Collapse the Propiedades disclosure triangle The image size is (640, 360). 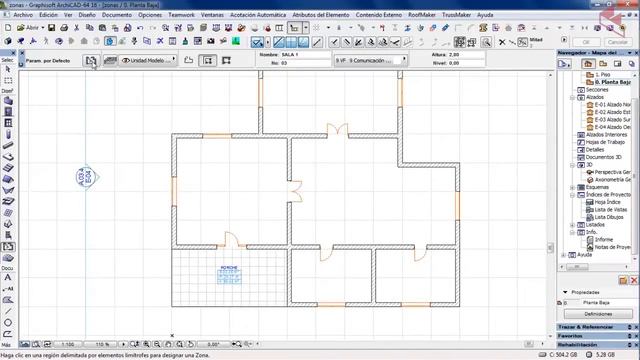(x=565, y=292)
